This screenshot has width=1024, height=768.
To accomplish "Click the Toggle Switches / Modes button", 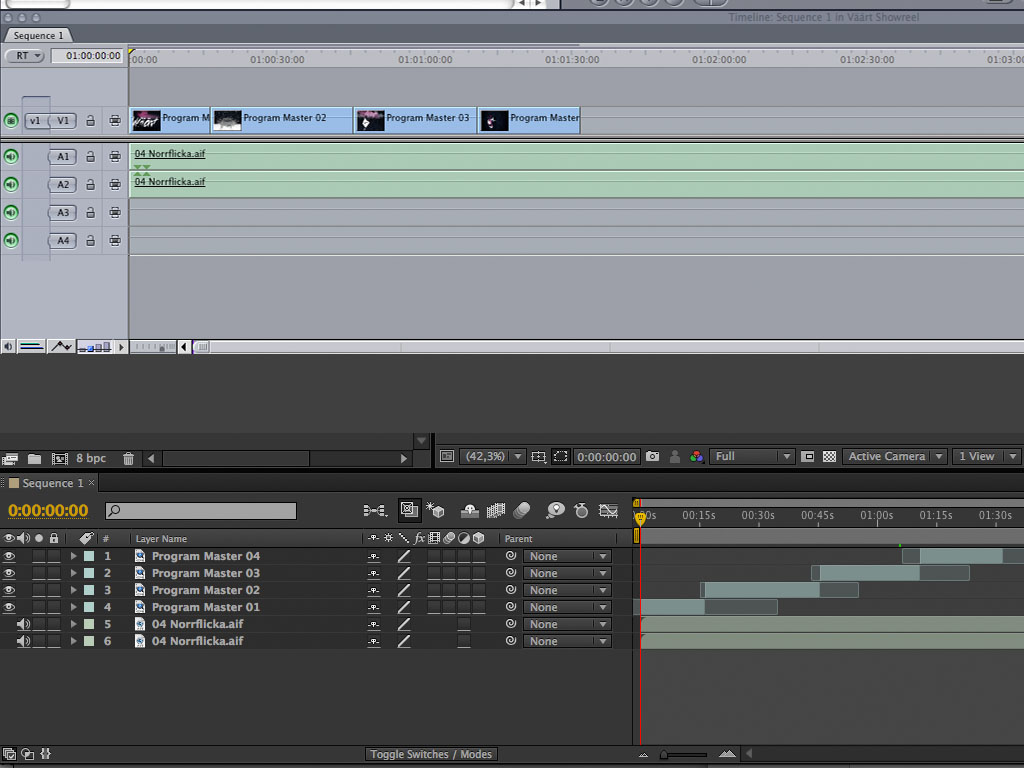I will (x=431, y=755).
